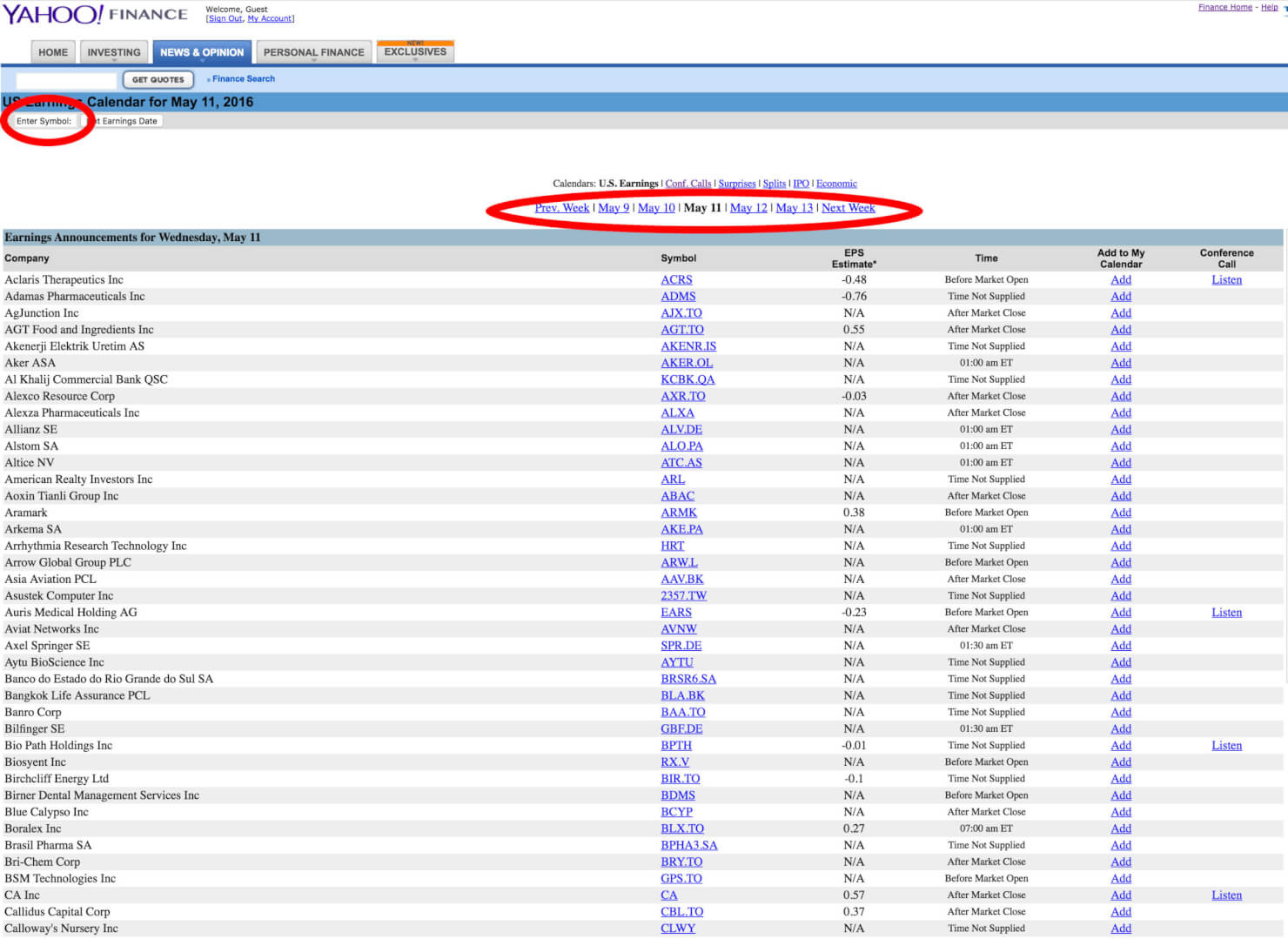Image resolution: width=1288 pixels, height=939 pixels.
Task: Click the Yahoo! Finance logo
Action: (x=95, y=14)
